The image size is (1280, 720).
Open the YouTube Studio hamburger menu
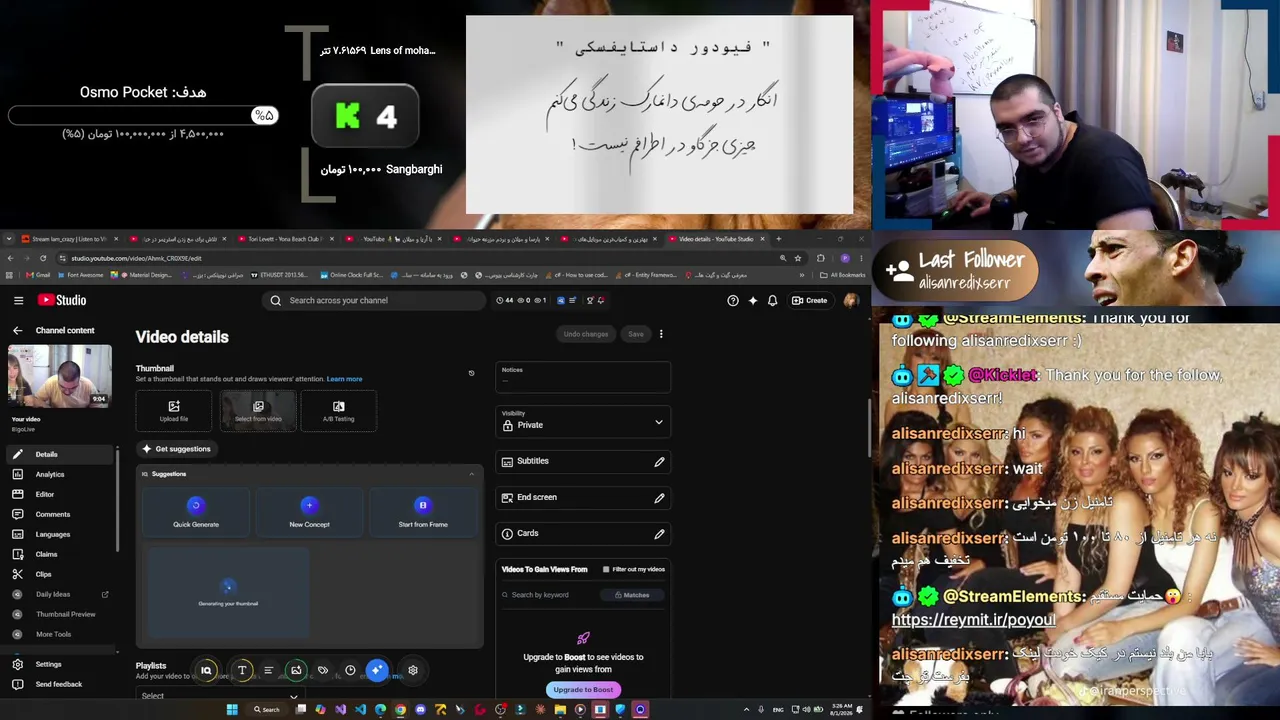click(x=18, y=300)
